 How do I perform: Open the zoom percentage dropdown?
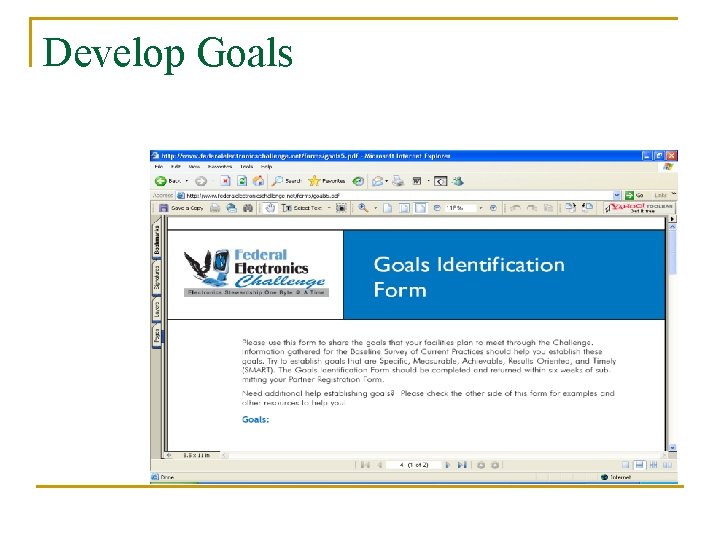coord(481,208)
